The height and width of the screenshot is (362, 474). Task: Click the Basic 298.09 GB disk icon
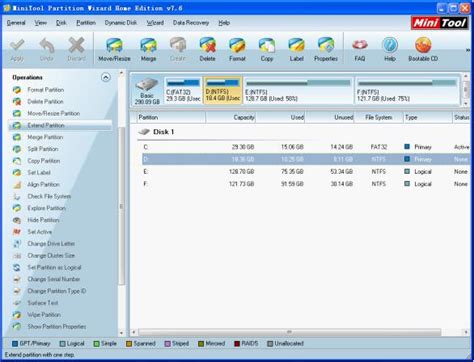pos(147,91)
